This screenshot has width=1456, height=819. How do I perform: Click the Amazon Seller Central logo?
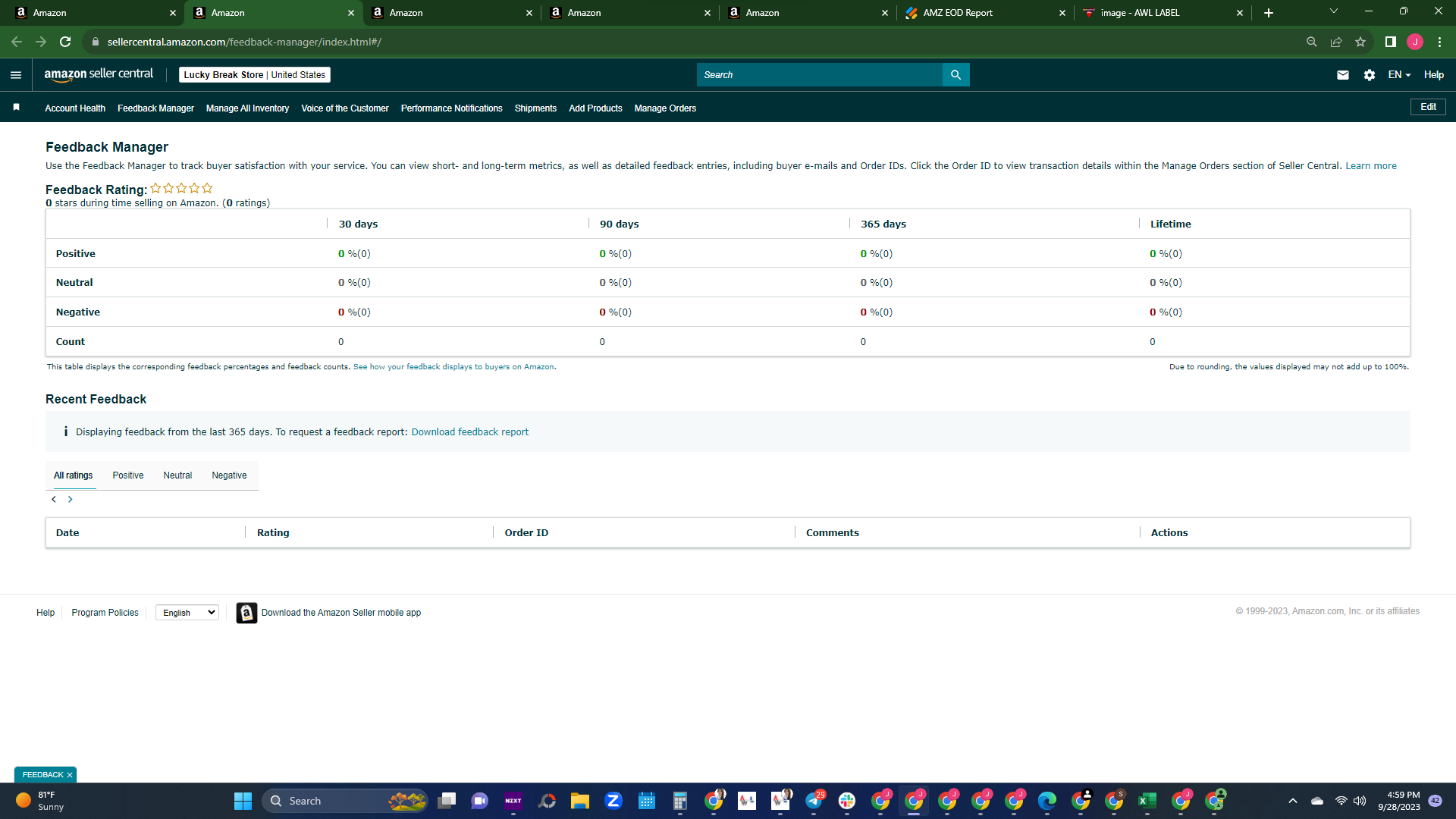99,74
